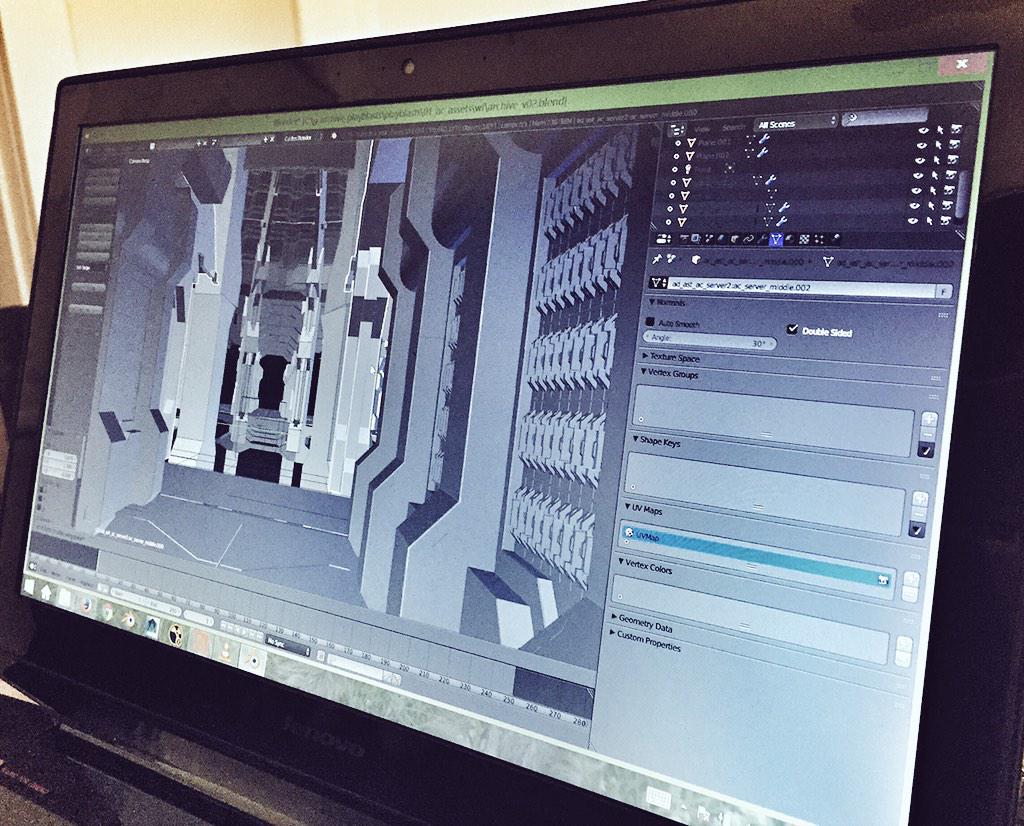
Task: Click frame 200 on the timeline
Action: 404,668
